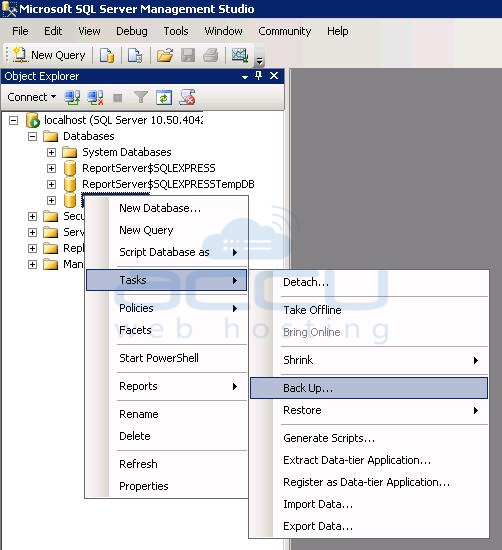This screenshot has width=502, height=550.
Task: Click the Filter funnel icon
Action: (141, 98)
